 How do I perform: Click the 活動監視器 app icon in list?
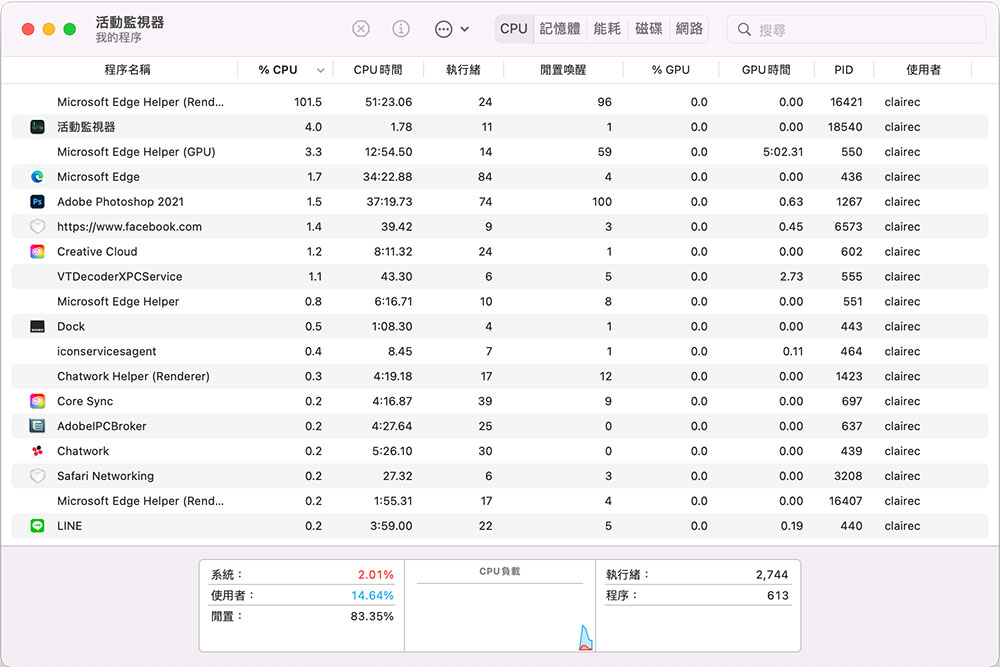(x=38, y=127)
